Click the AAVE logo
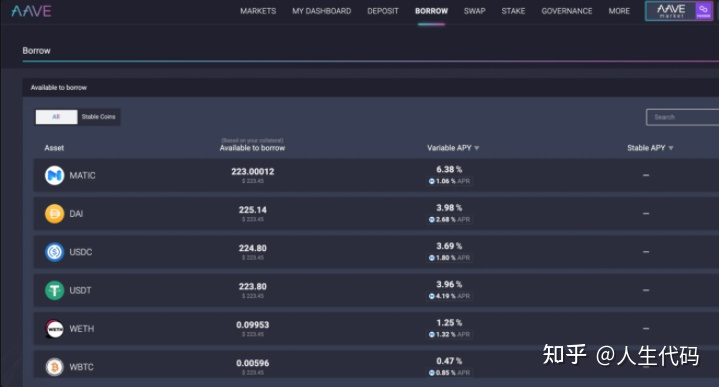Viewport: 719px width, 387px height. point(31,11)
